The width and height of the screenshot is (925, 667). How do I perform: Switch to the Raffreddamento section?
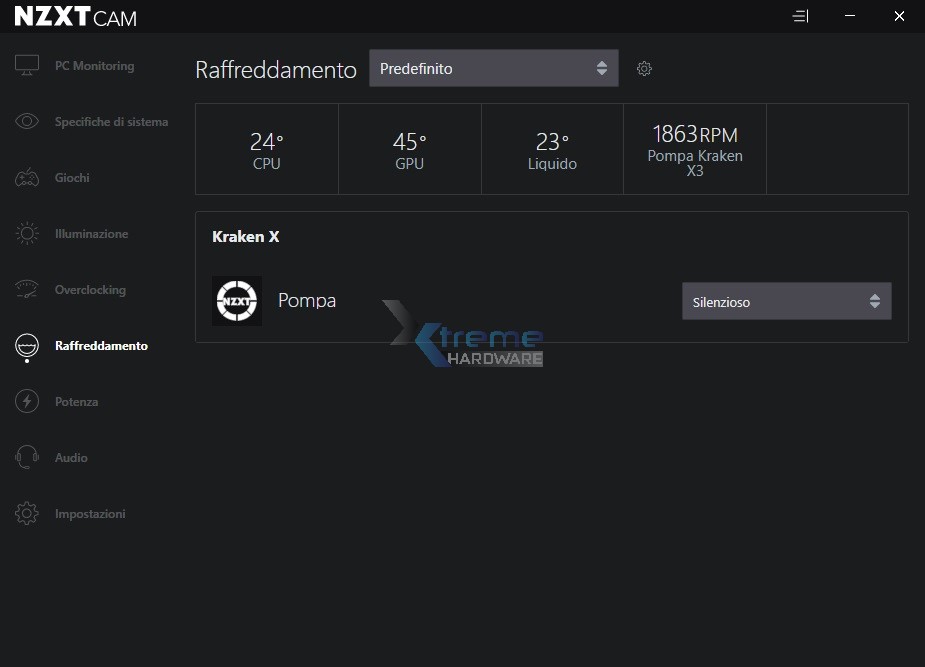click(101, 346)
